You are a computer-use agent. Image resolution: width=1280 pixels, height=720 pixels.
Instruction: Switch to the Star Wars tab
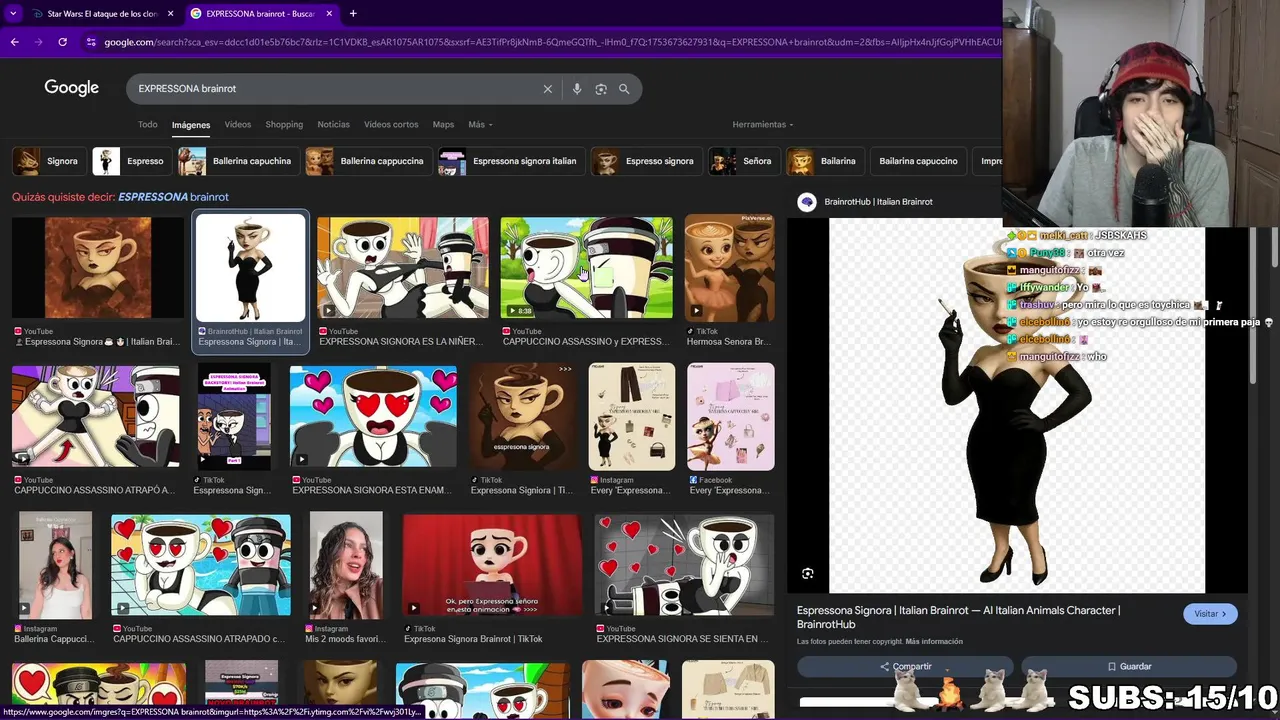pyautogui.click(x=102, y=13)
